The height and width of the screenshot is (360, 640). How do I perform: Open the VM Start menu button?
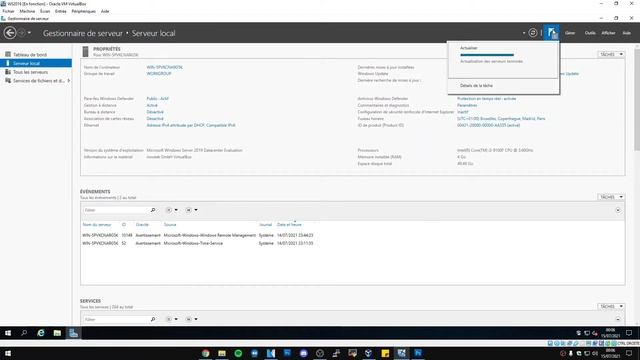pyautogui.click(x=8, y=333)
